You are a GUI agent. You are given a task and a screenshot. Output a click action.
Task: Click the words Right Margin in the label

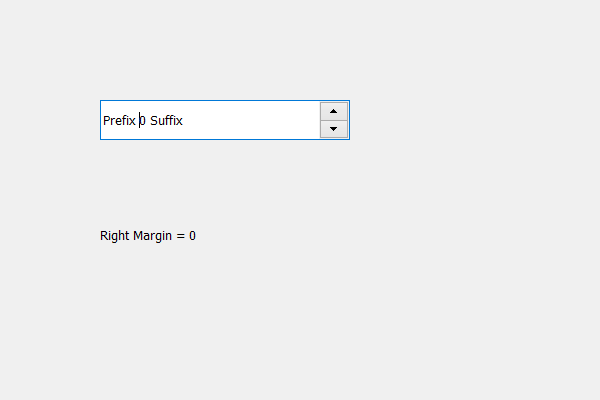click(136, 236)
